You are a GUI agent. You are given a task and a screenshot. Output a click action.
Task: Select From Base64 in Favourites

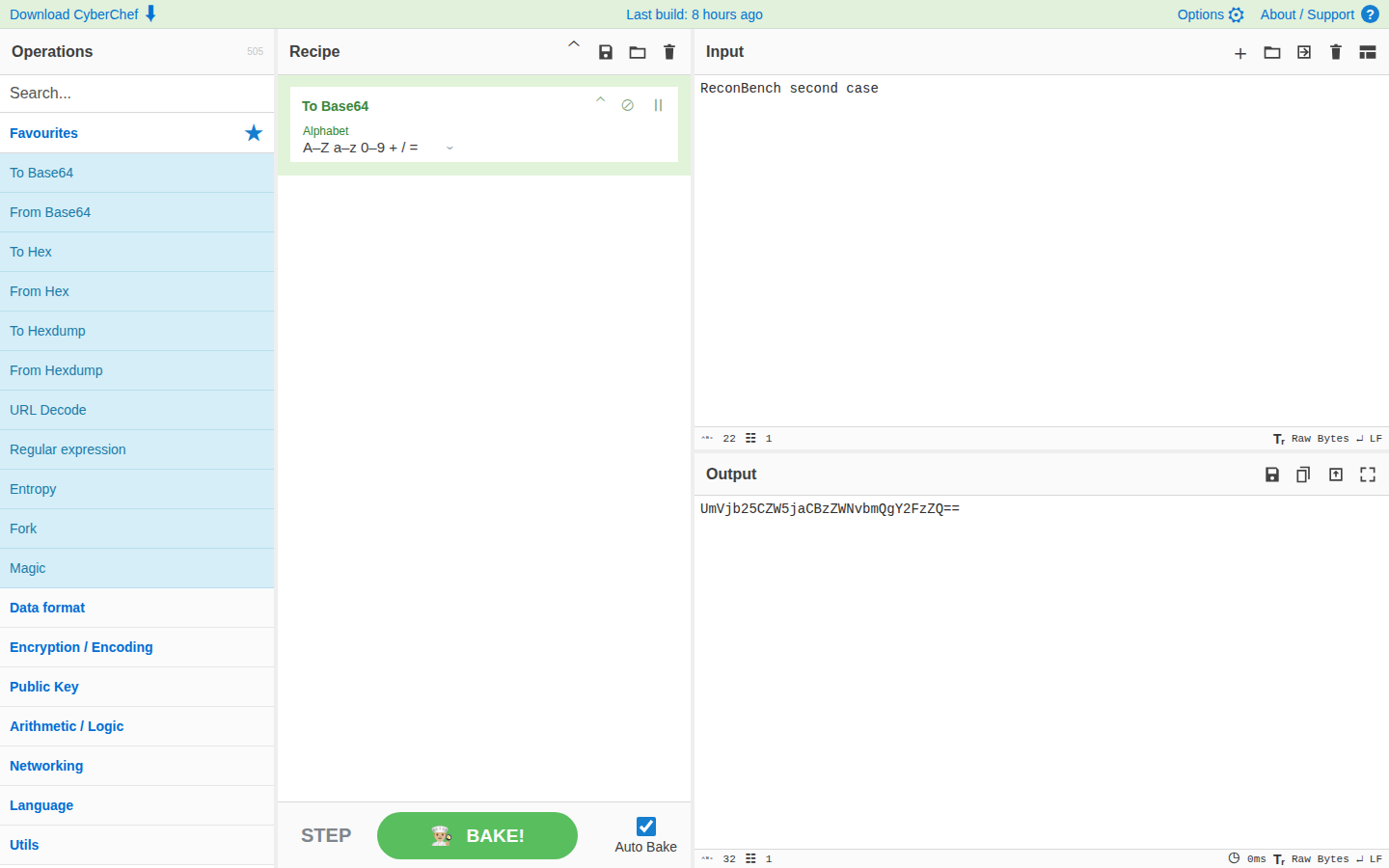click(137, 212)
